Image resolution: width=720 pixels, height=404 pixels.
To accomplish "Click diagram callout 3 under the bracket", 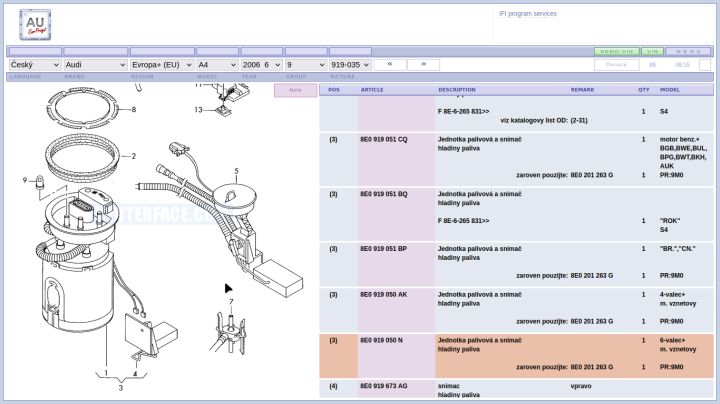I will coord(121,388).
